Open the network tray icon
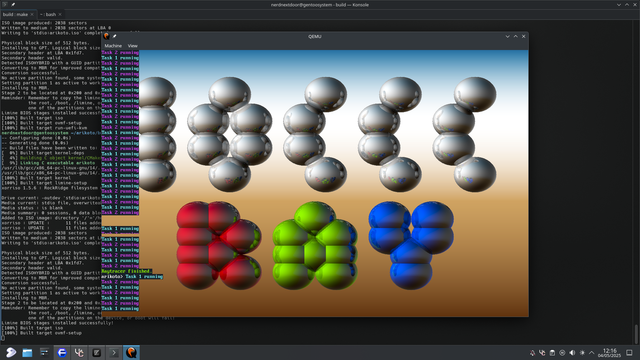This screenshot has width=640, height=360. 562,353
